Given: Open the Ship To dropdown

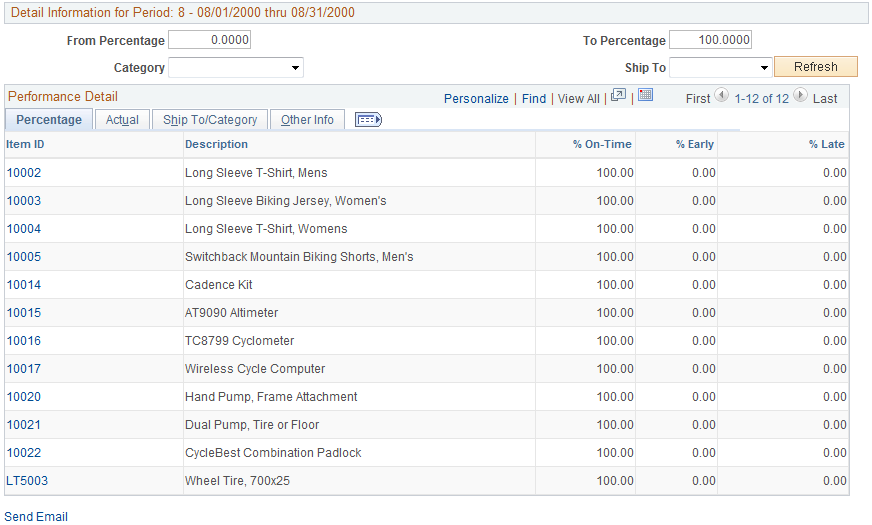Looking at the screenshot, I should pyautogui.click(x=721, y=68).
